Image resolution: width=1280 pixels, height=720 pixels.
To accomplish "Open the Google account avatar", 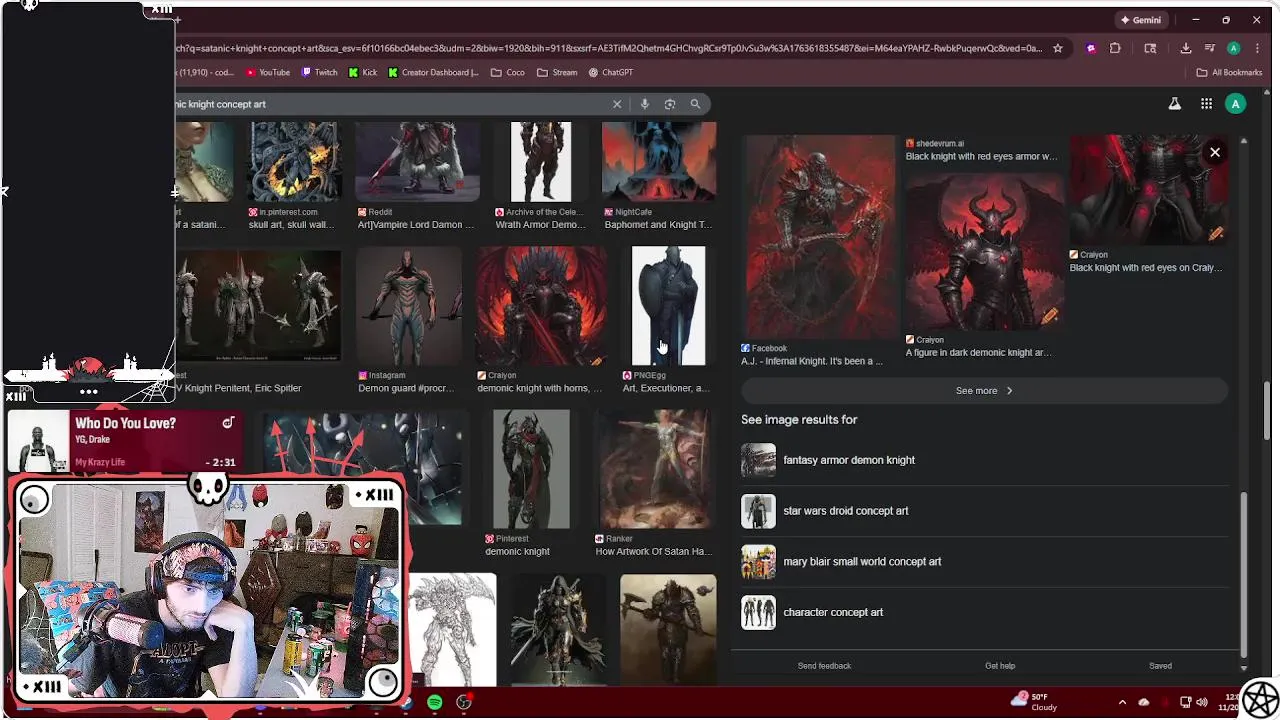I will (1236, 104).
